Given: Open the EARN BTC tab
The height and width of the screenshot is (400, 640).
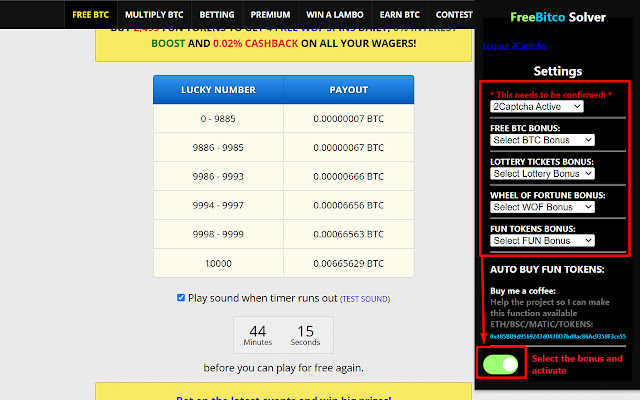Looking at the screenshot, I should point(400,15).
